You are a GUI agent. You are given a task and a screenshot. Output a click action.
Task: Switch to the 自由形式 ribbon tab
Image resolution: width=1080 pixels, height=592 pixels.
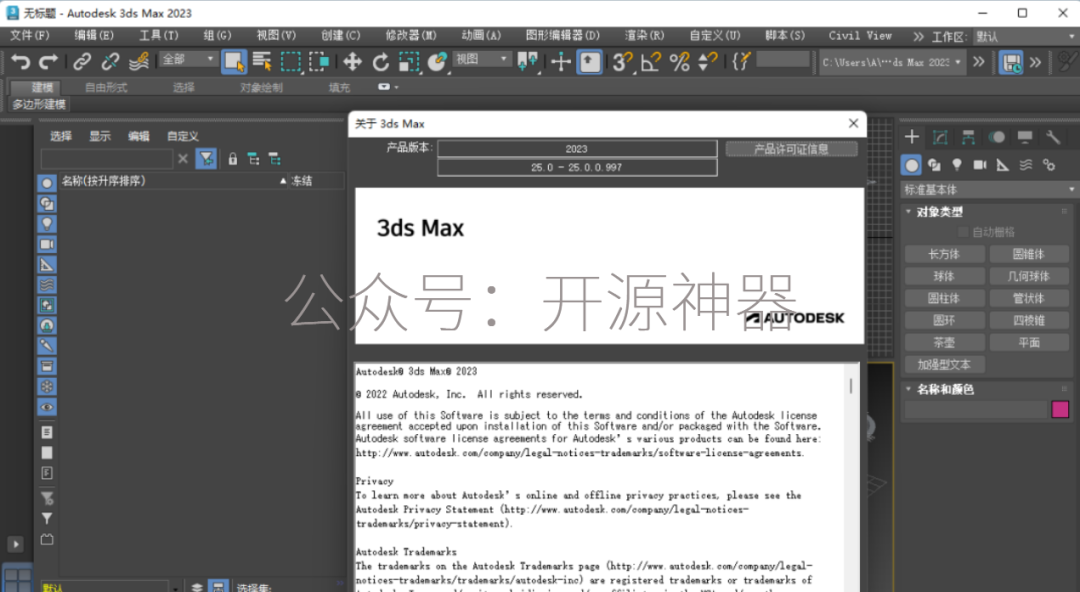(106, 88)
